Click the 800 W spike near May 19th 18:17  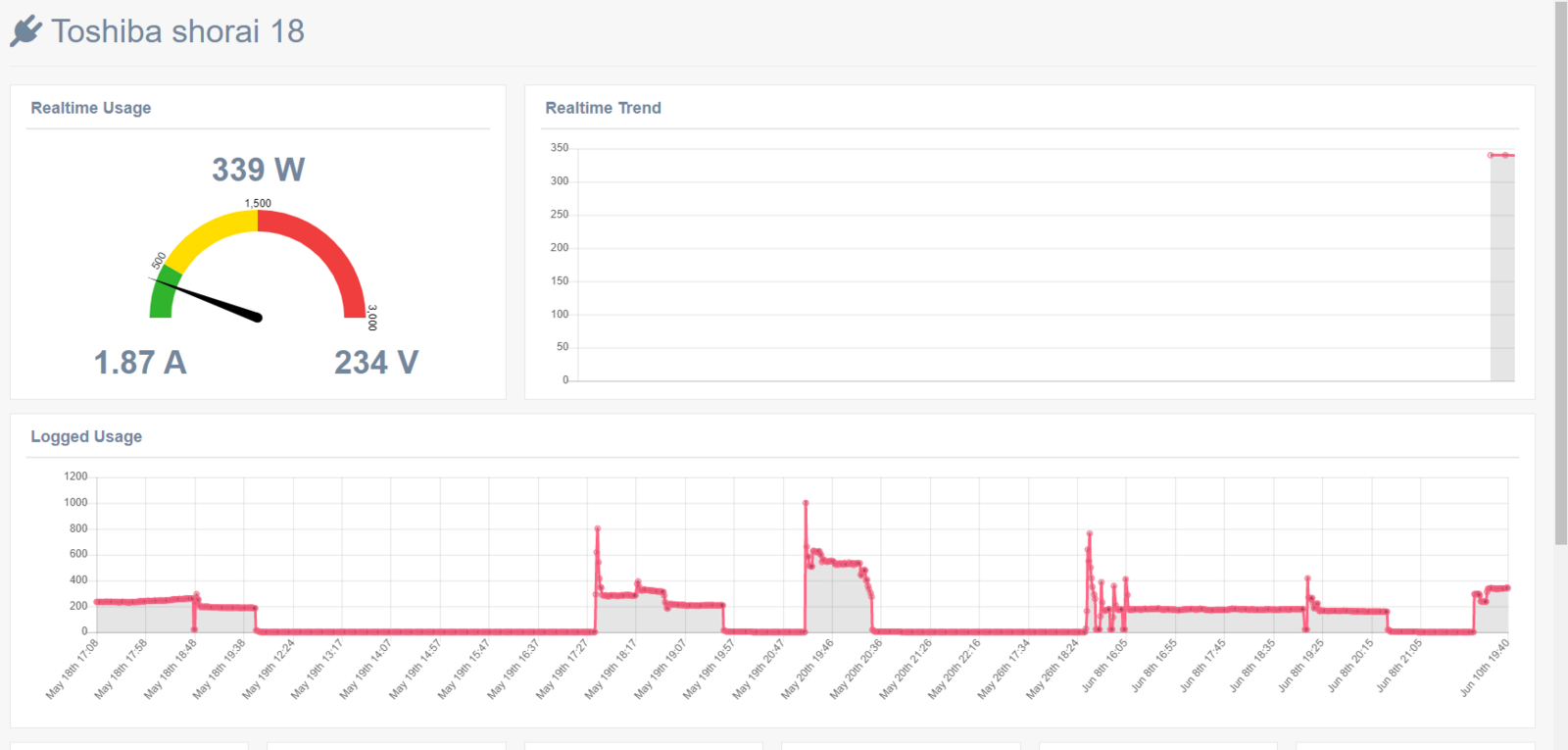click(597, 529)
